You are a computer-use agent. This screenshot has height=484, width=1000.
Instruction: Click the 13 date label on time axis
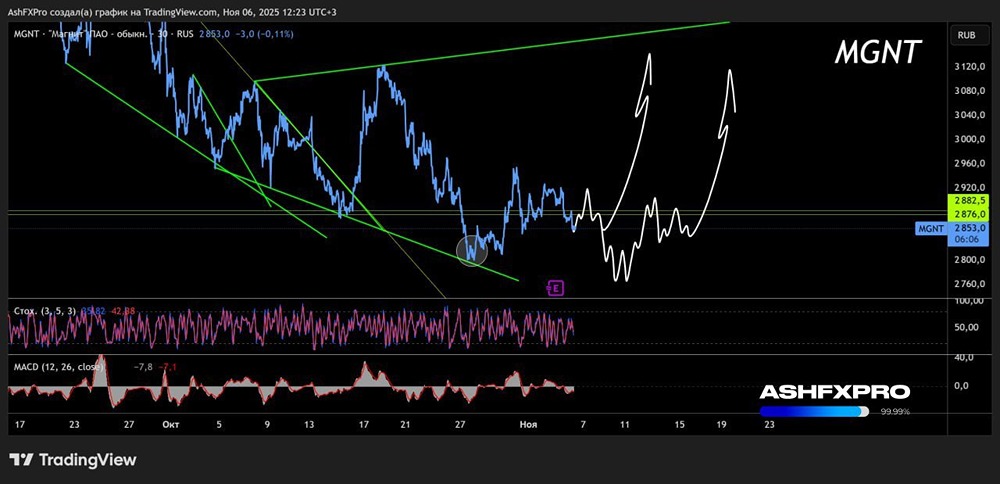pyautogui.click(x=310, y=425)
